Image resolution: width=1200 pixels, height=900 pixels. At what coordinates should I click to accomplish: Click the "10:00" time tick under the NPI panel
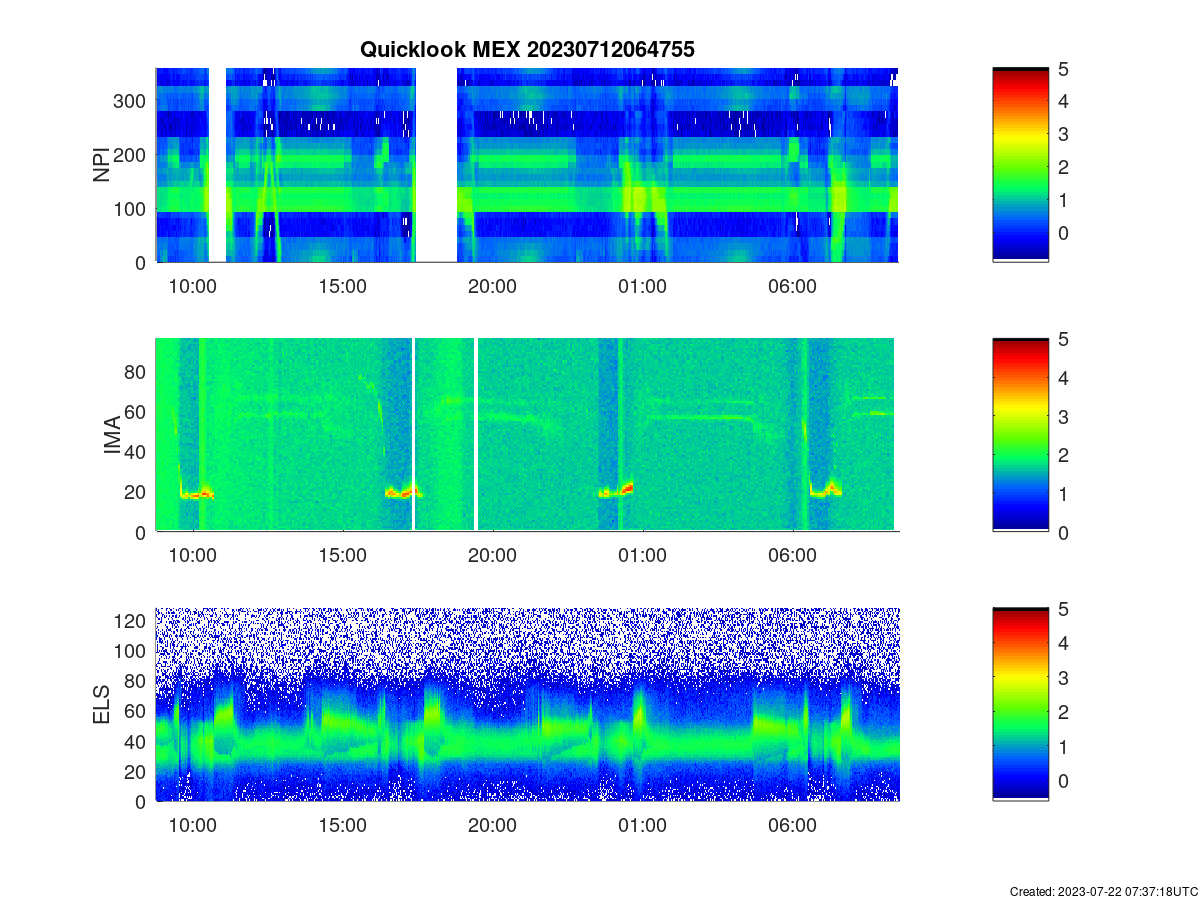193,287
